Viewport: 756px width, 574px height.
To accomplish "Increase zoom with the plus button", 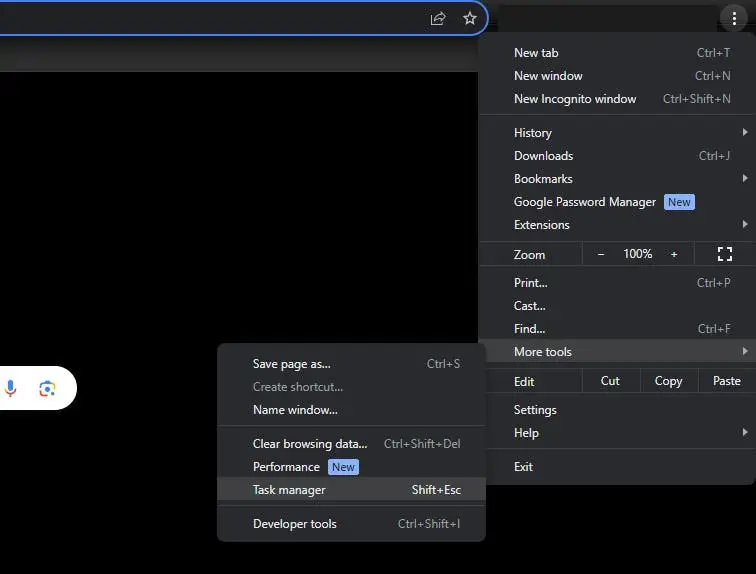I will (674, 254).
